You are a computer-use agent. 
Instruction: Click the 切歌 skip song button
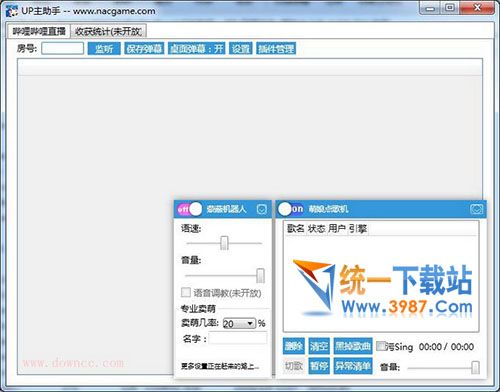(x=293, y=366)
